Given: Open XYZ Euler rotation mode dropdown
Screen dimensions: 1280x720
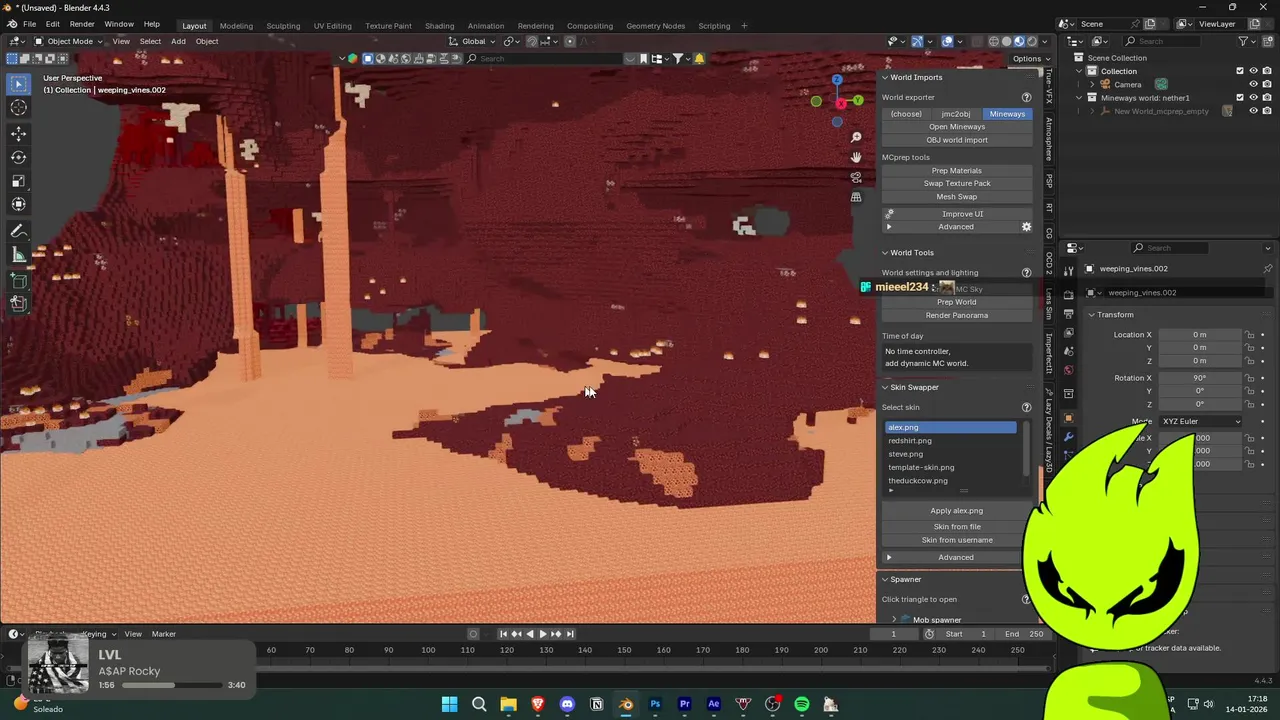Looking at the screenshot, I should [x=1201, y=421].
